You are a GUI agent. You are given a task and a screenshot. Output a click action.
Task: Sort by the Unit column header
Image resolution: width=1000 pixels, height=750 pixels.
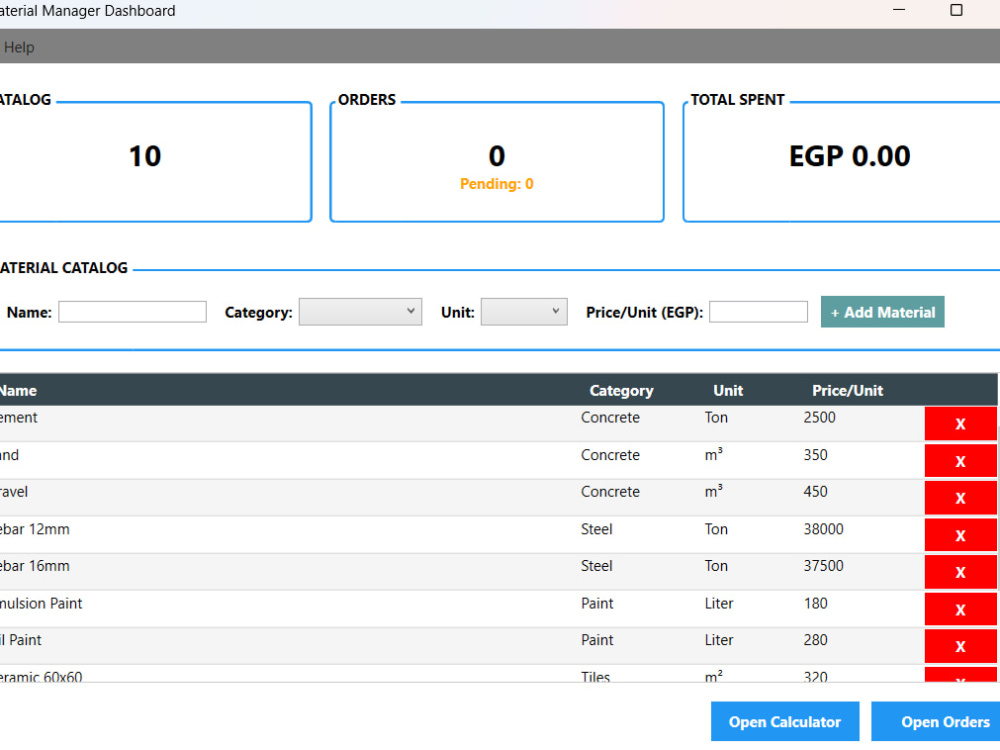(x=728, y=390)
